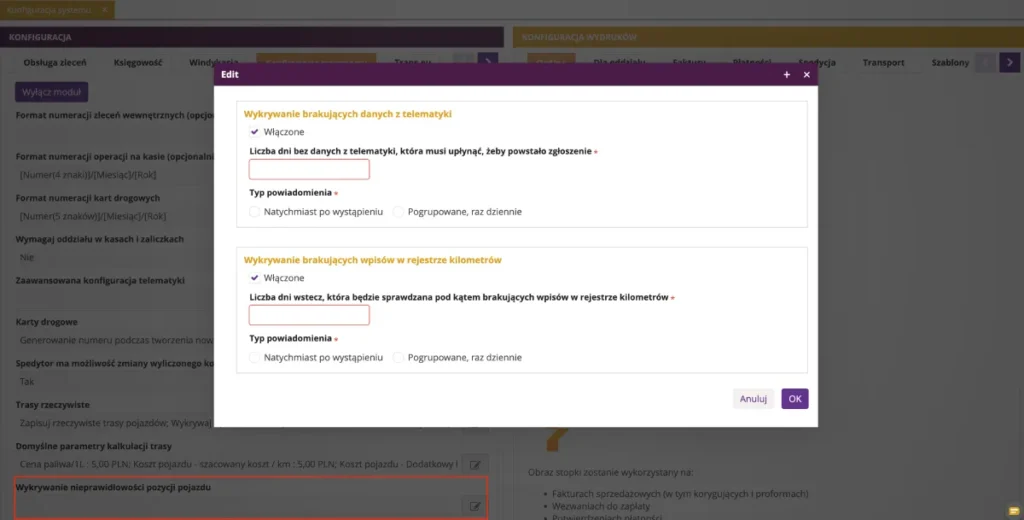The image size is (1024, 520).
Task: Click the plus icon in the Edit dialog header
Action: (787, 75)
